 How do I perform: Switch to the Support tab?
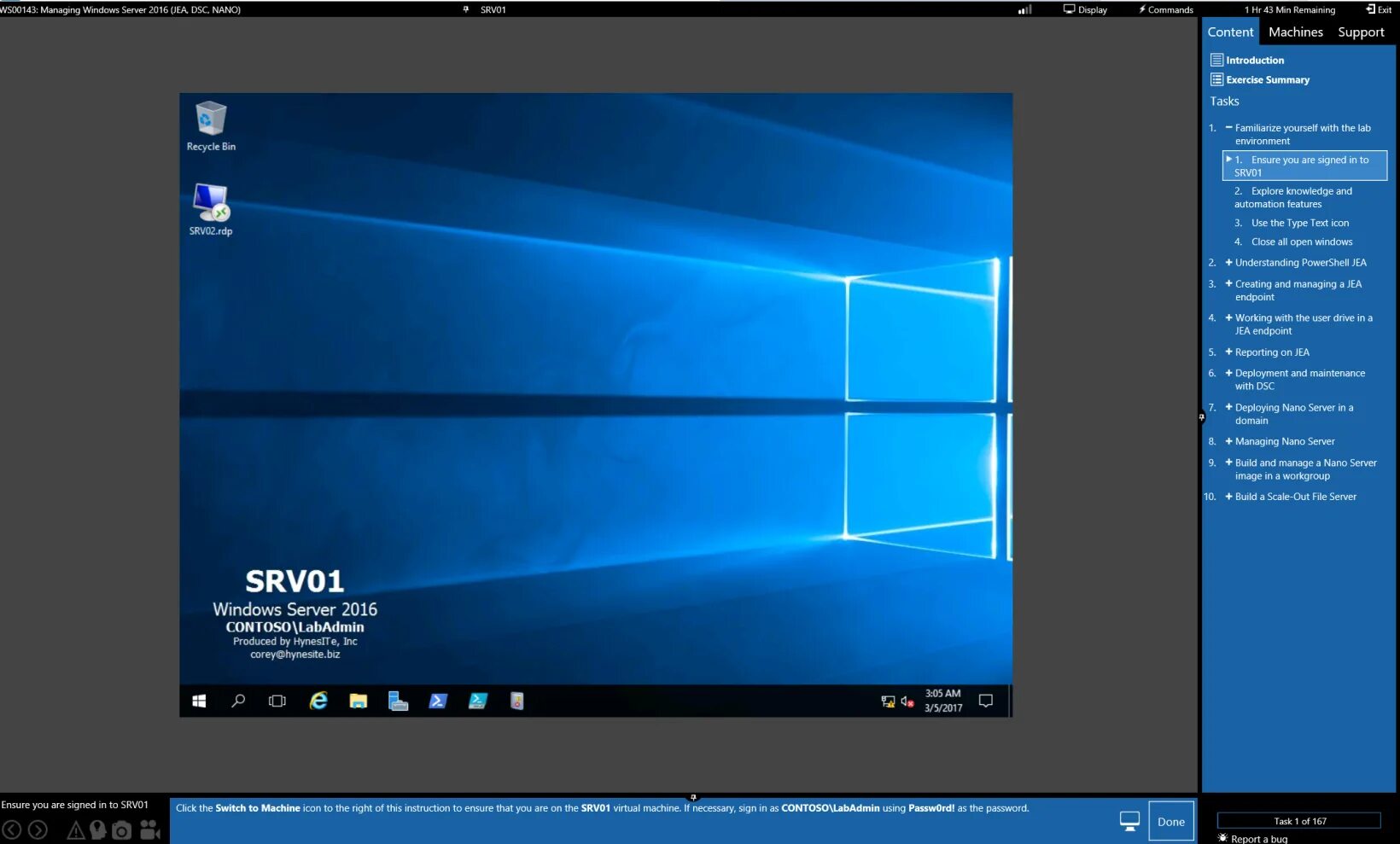coord(1361,32)
